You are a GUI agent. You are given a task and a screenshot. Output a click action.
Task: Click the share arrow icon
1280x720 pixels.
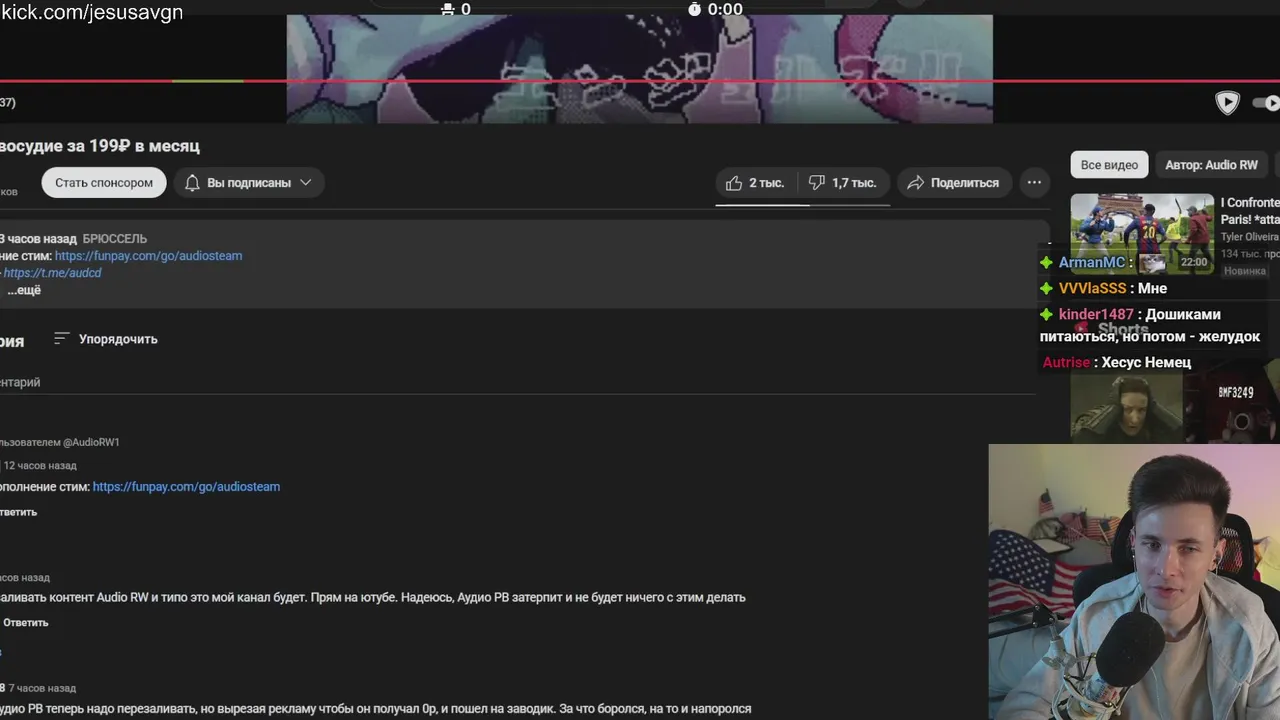coord(915,183)
